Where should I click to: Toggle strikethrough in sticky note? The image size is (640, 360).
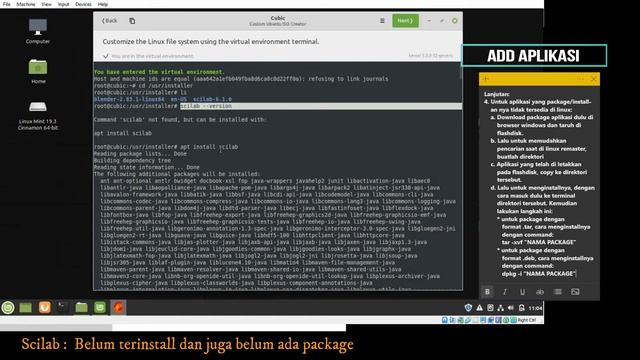[x=540, y=291]
